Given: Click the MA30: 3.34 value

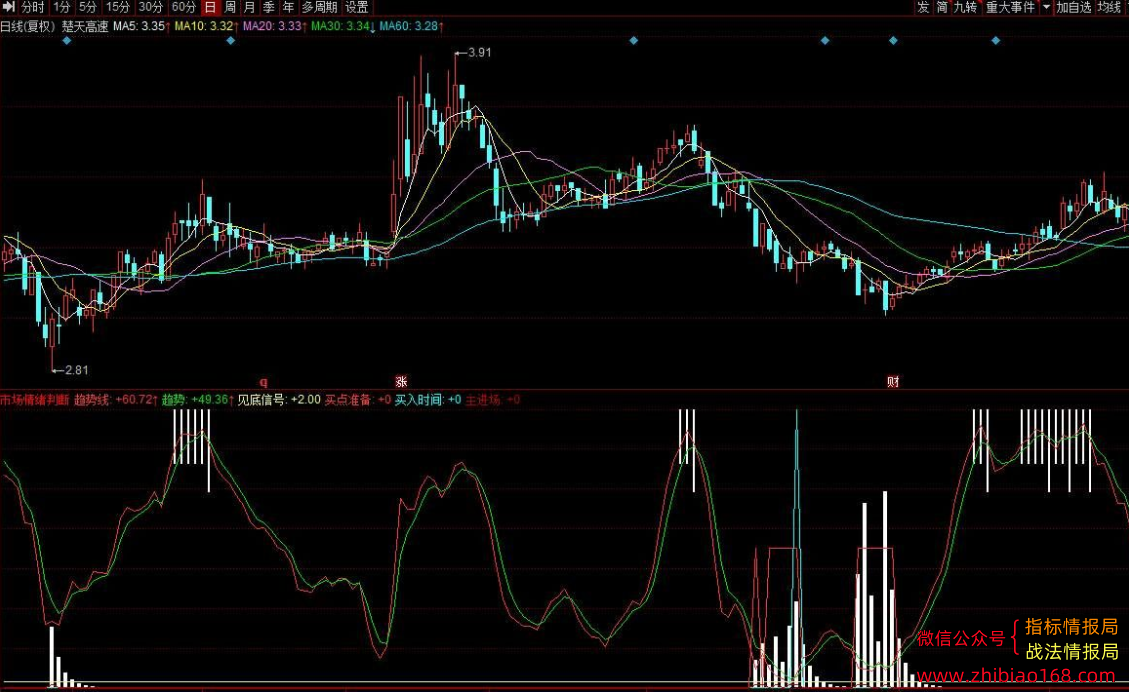Looking at the screenshot, I should point(343,27).
